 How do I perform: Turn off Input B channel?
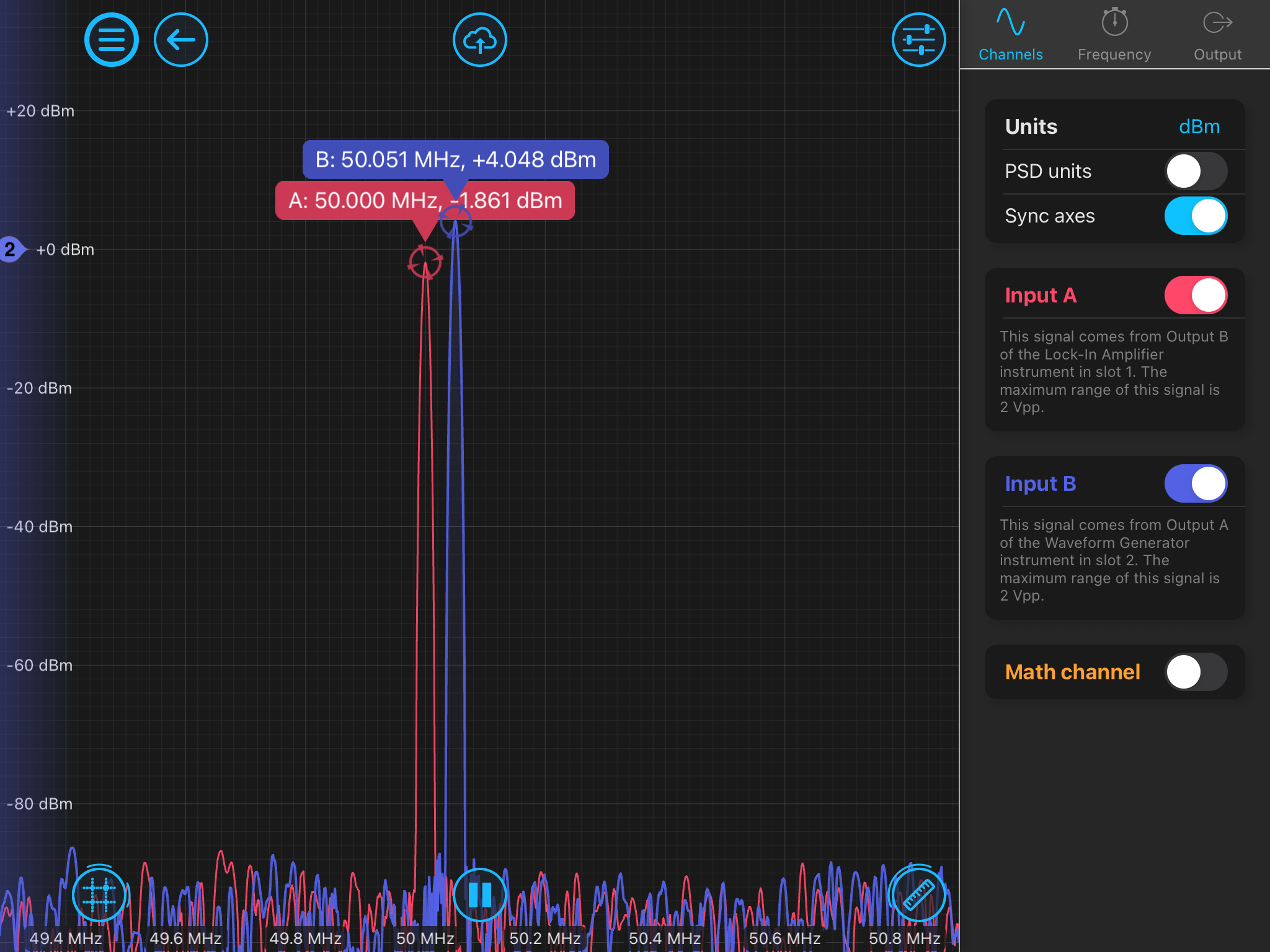[x=1196, y=484]
